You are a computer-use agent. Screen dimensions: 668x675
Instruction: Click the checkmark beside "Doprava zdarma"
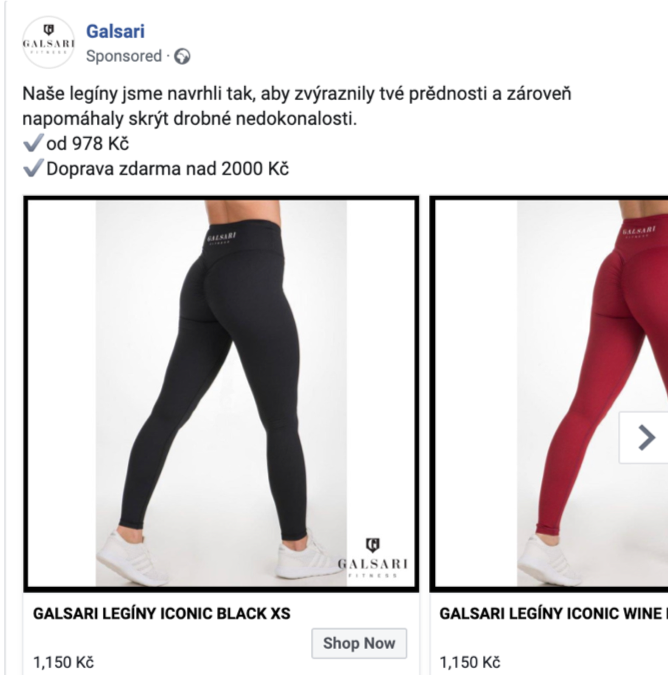31,169
